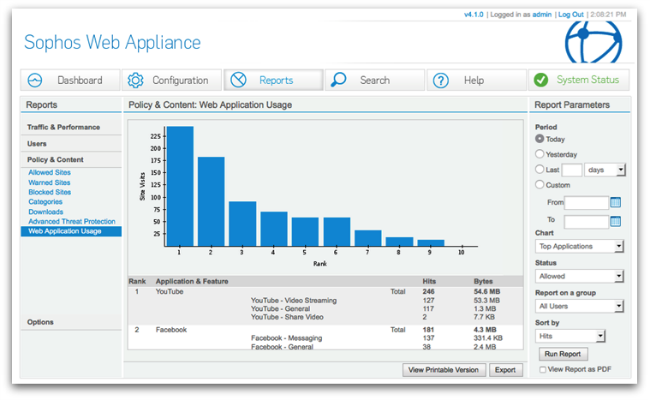Click the Log Out link
The height and width of the screenshot is (400, 650).
(x=571, y=15)
